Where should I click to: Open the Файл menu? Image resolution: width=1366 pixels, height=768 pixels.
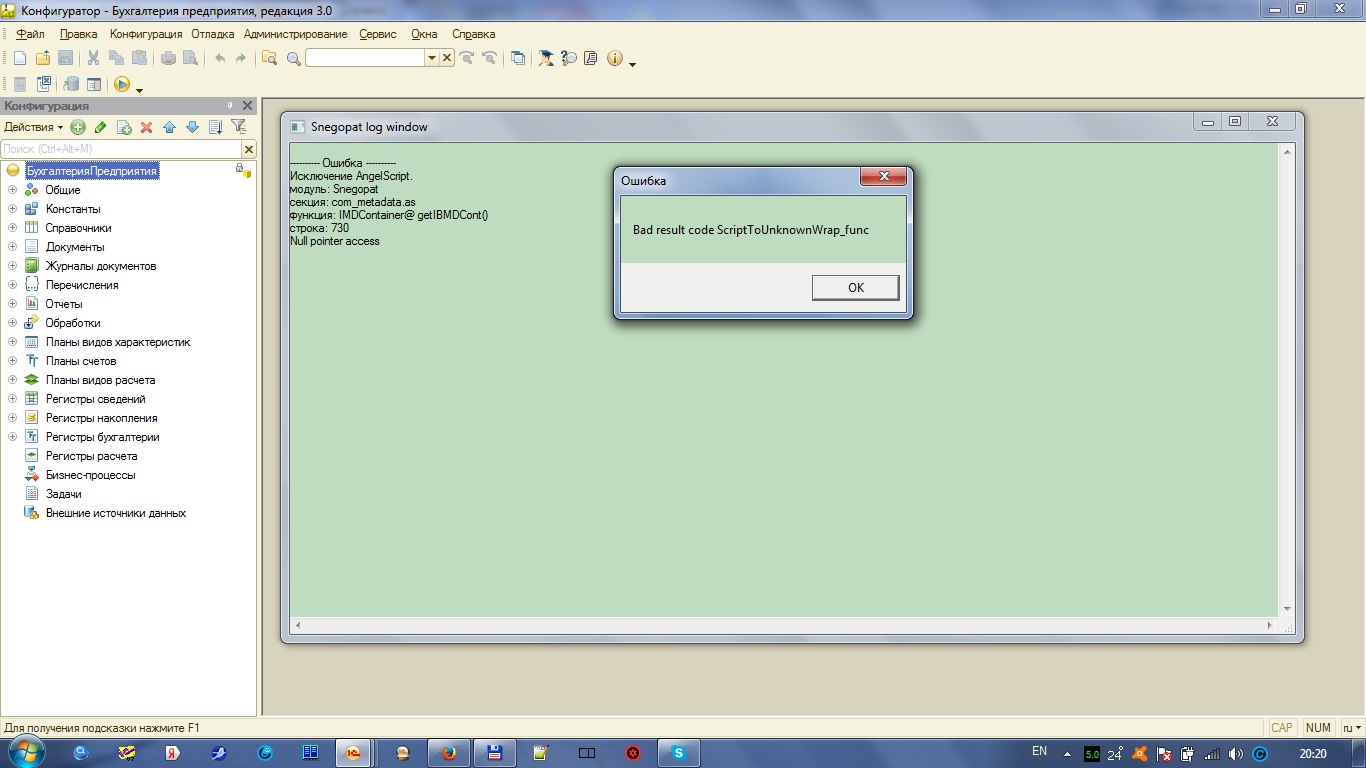coord(31,34)
